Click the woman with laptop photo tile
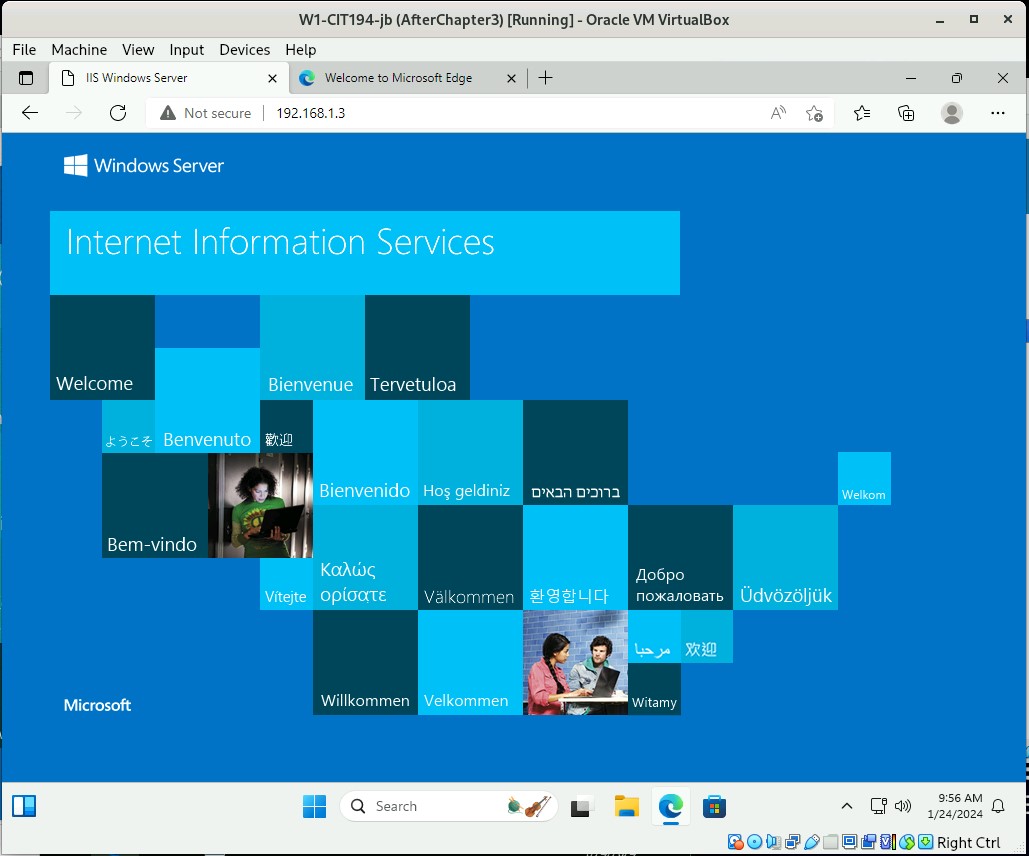Viewport: 1029px width, 856px height. point(260,505)
